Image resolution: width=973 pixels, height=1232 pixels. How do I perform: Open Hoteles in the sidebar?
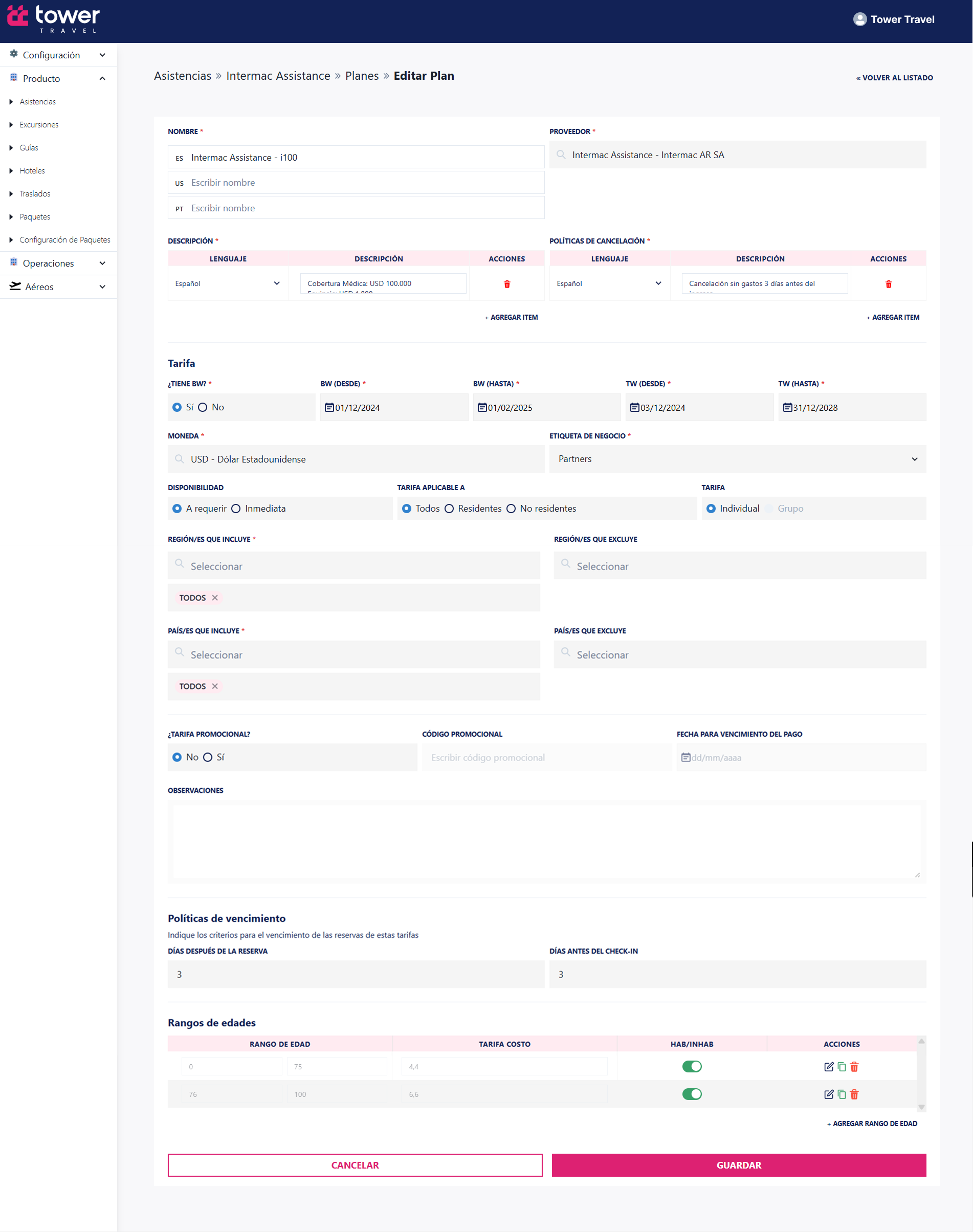click(x=32, y=171)
